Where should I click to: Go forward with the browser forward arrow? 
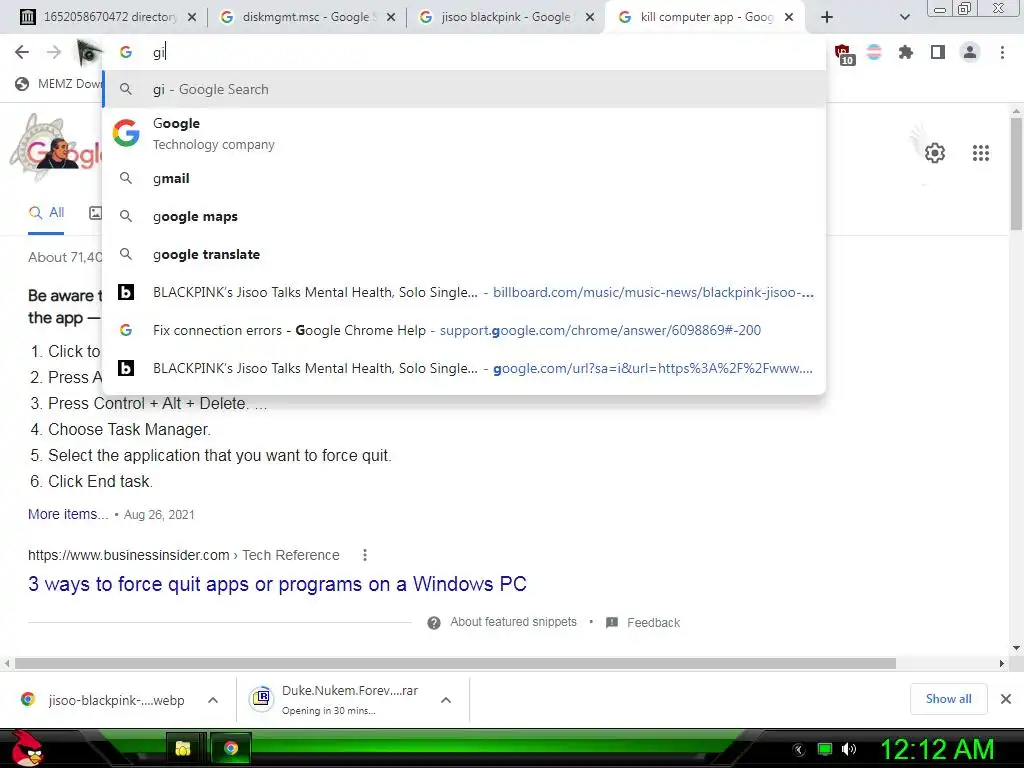tap(54, 52)
